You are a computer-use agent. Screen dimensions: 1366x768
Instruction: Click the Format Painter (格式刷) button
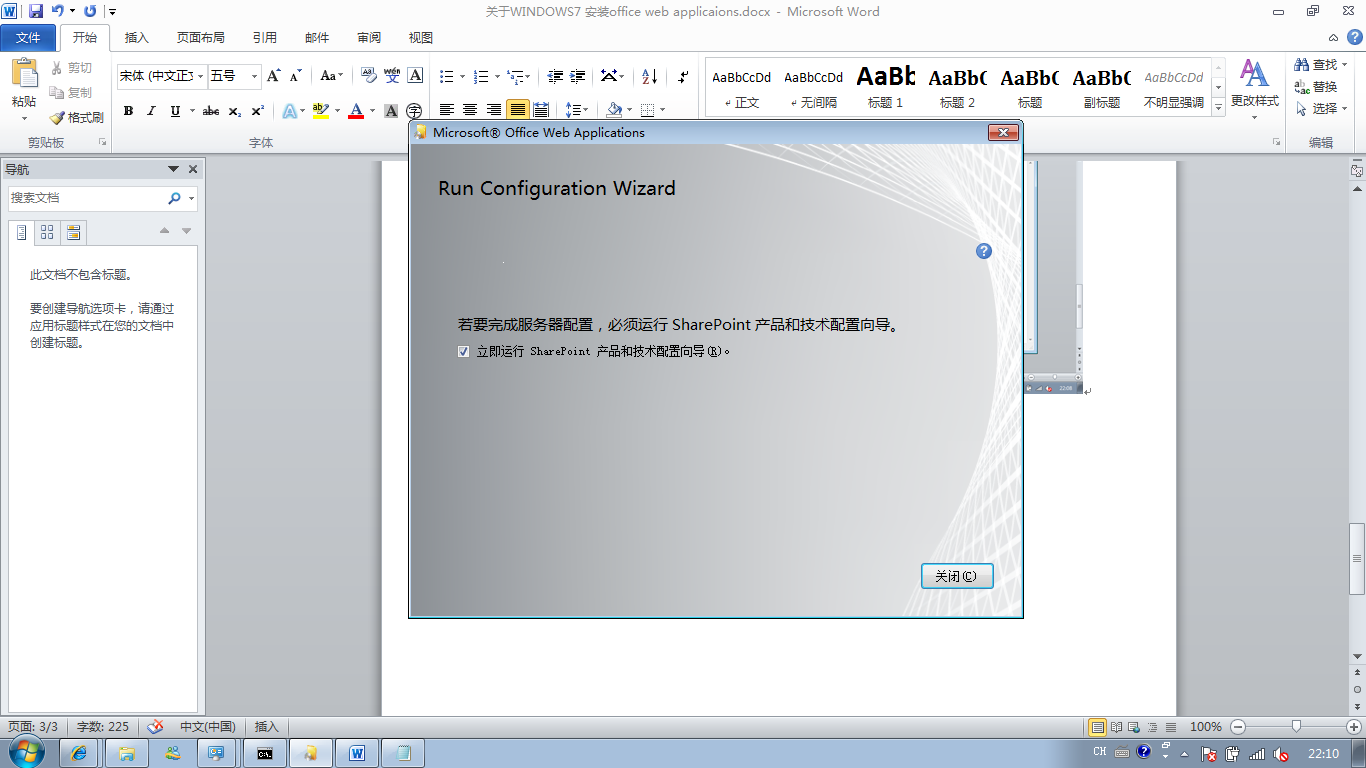(76, 117)
